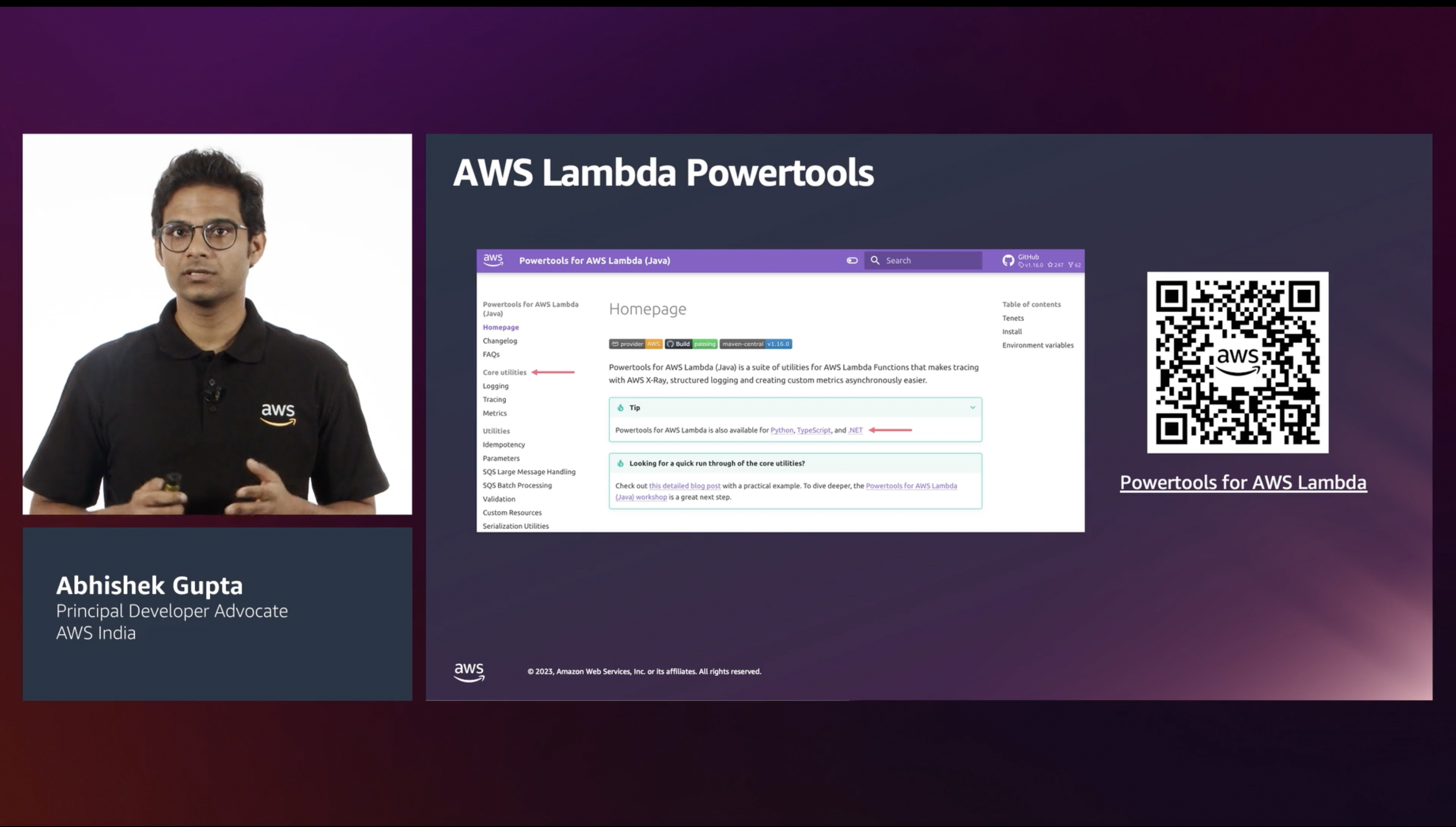Open SQS Large Message Handling page

(x=528, y=471)
